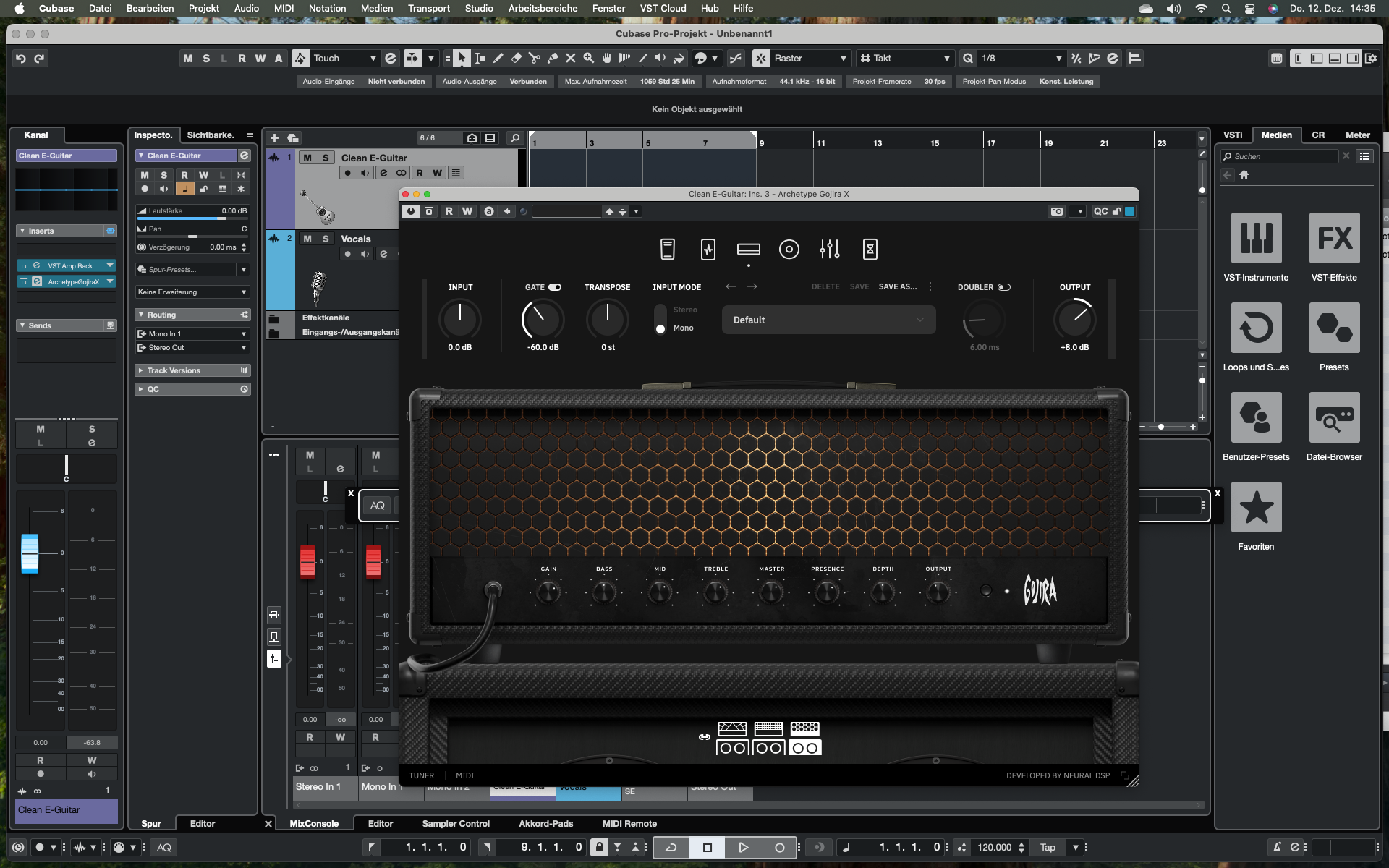Open the Raster snap type dropdown
Image resolution: width=1389 pixels, height=868 pixels.
[810, 58]
